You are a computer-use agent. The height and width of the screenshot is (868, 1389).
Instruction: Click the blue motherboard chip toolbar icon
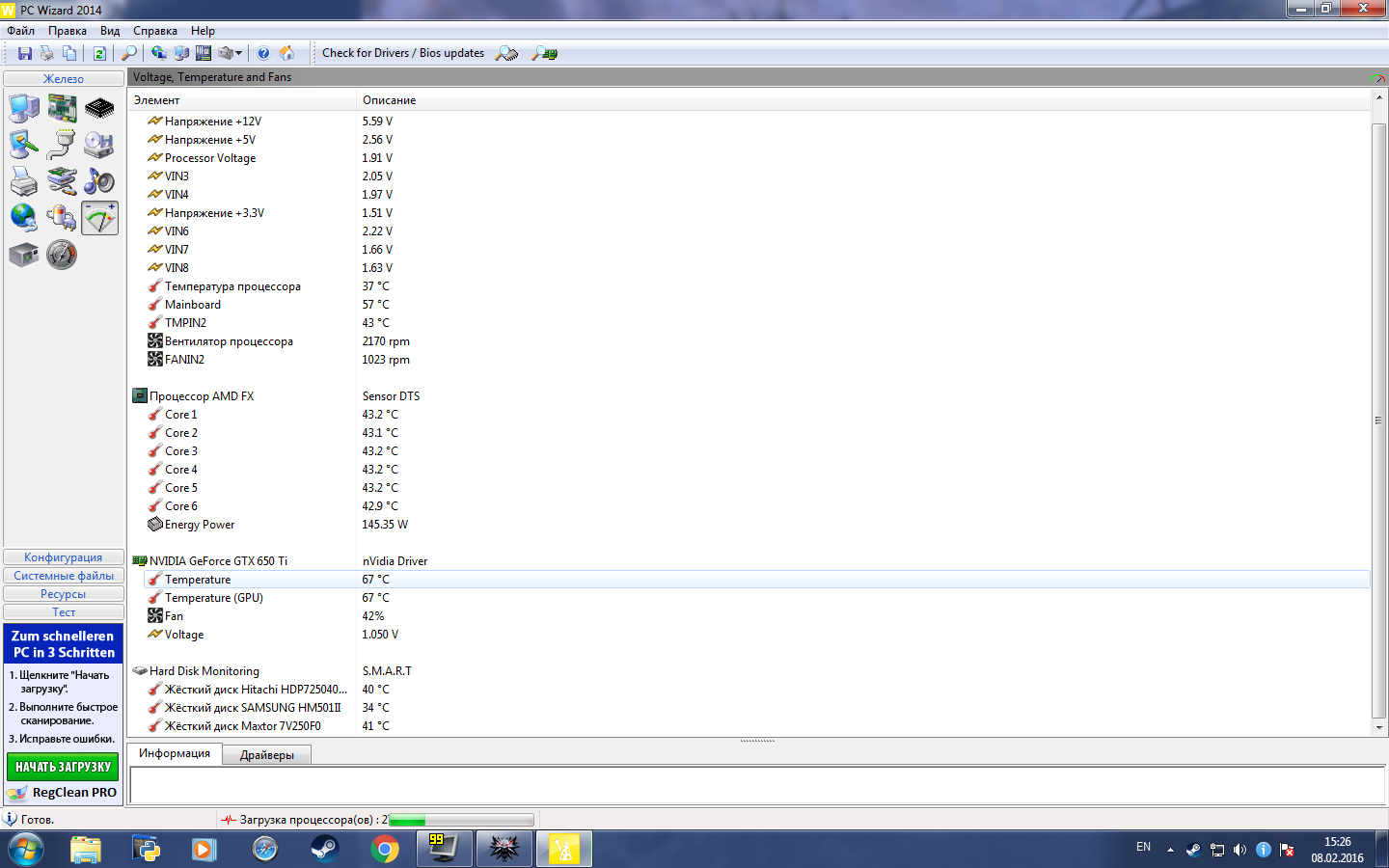[204, 53]
